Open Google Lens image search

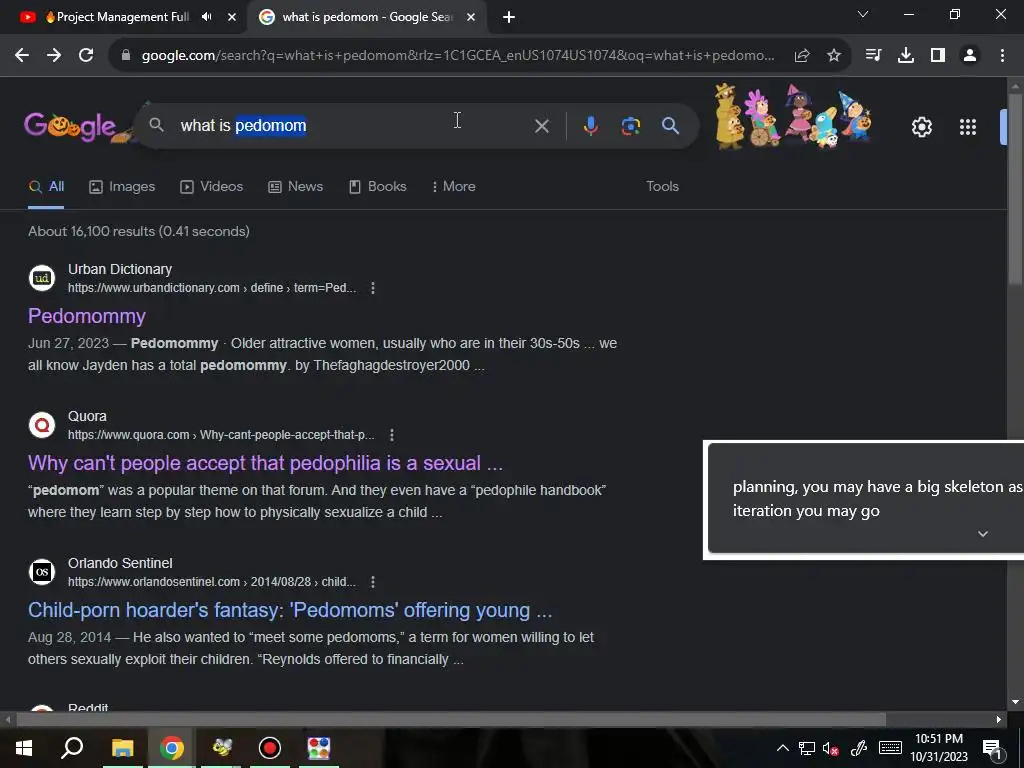[x=630, y=126]
